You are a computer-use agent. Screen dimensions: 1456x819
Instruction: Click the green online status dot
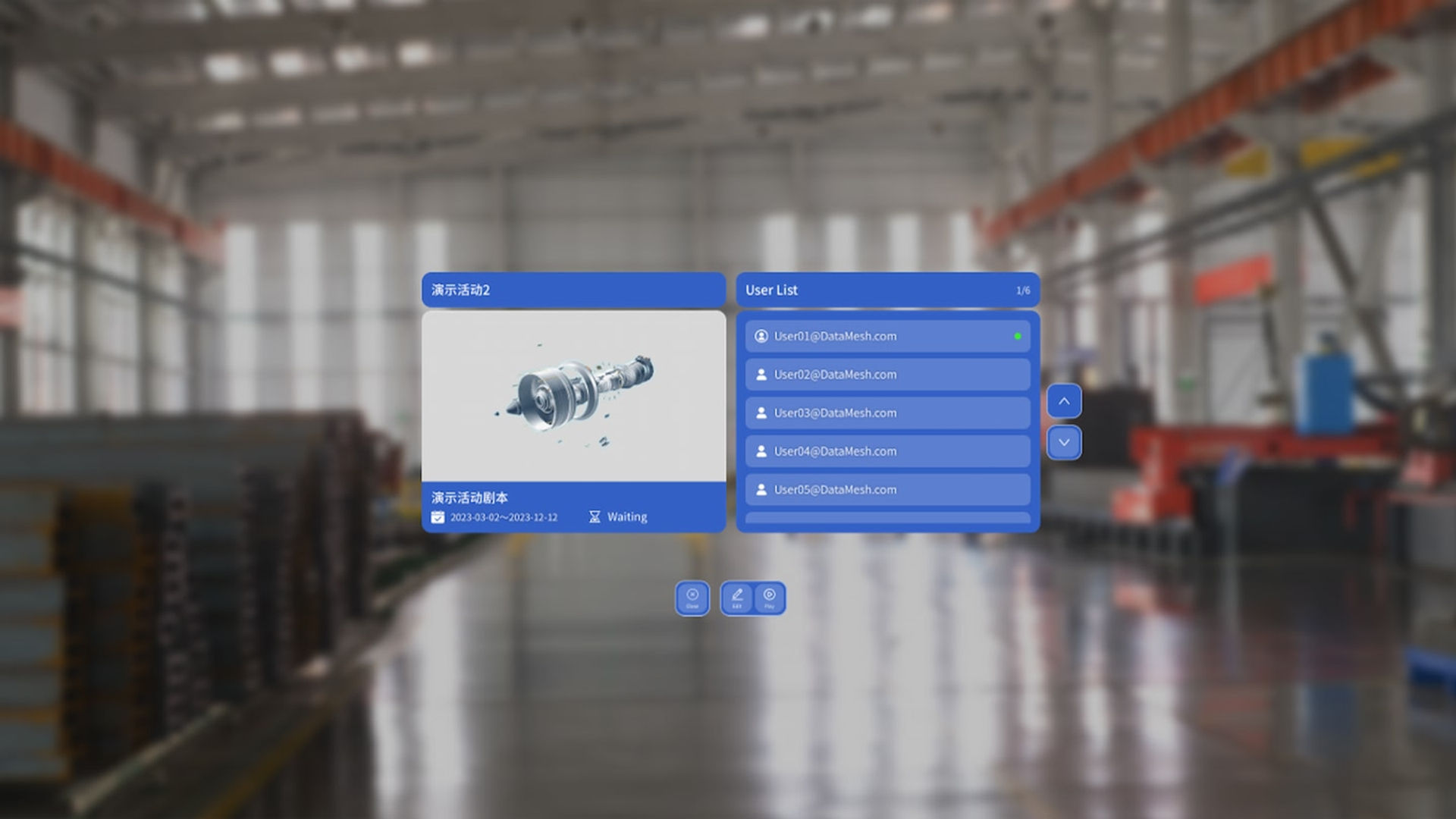pyautogui.click(x=1018, y=336)
